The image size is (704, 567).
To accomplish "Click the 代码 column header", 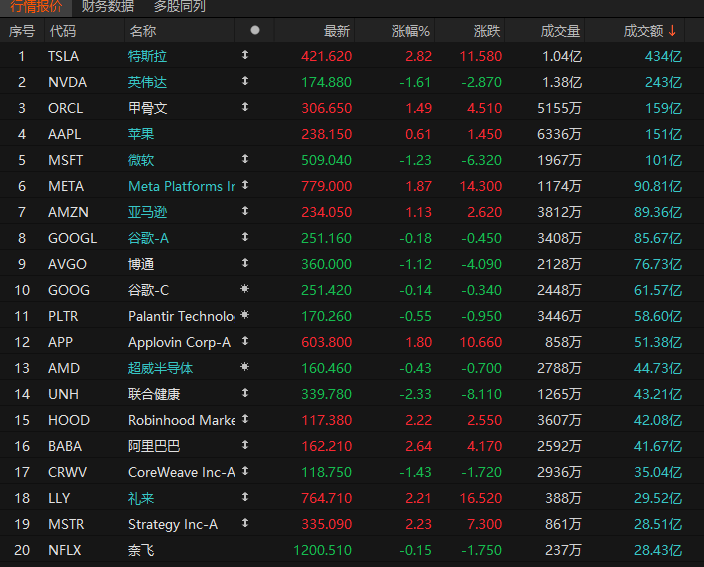I will coord(63,31).
